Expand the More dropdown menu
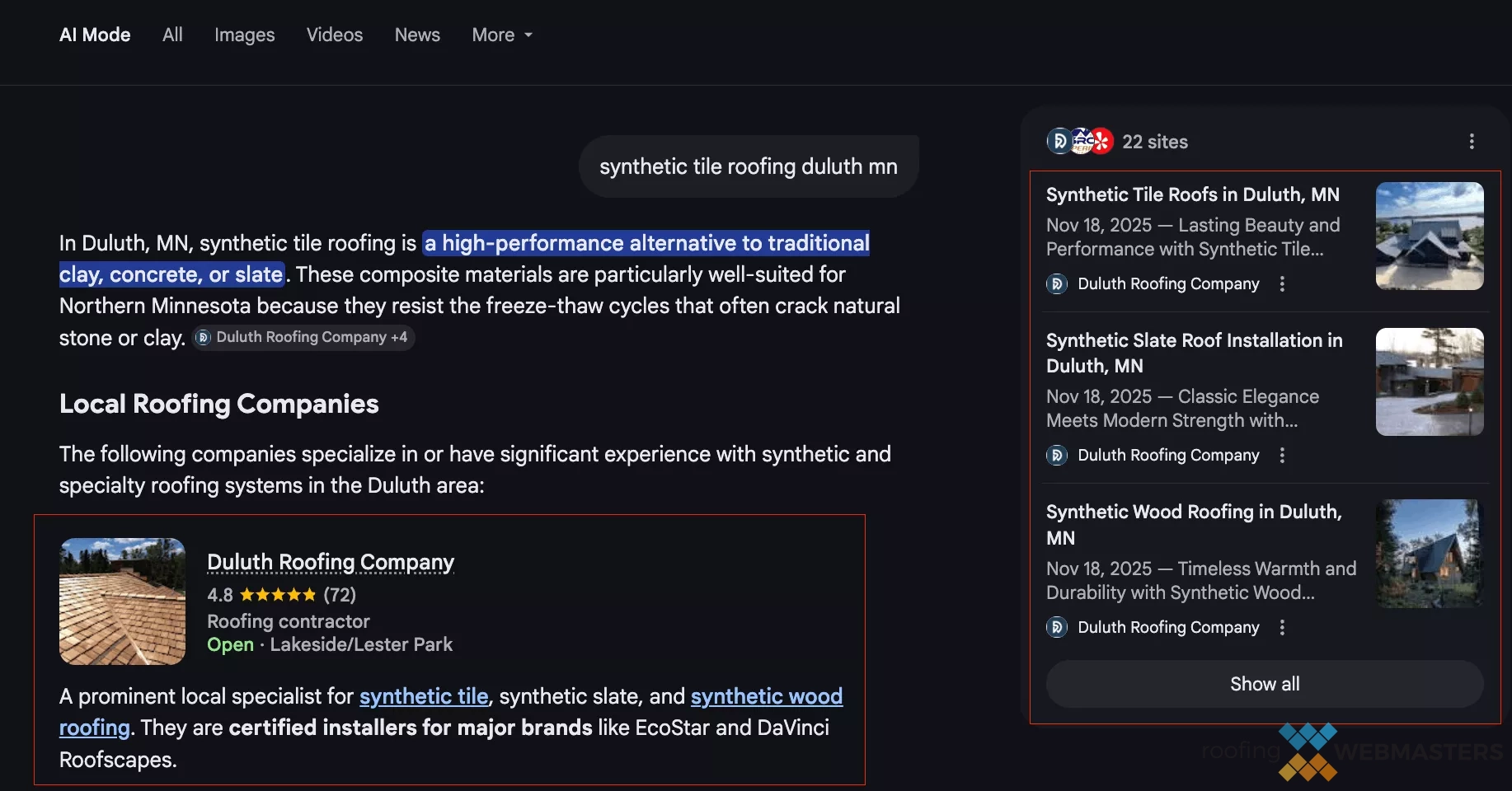 pos(502,35)
